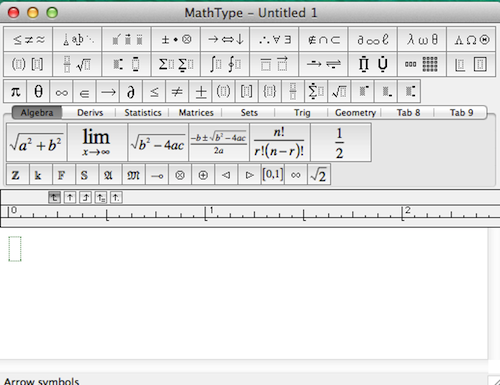
Task: Insert the partial derivative symbol in small bar
Action: point(131,91)
